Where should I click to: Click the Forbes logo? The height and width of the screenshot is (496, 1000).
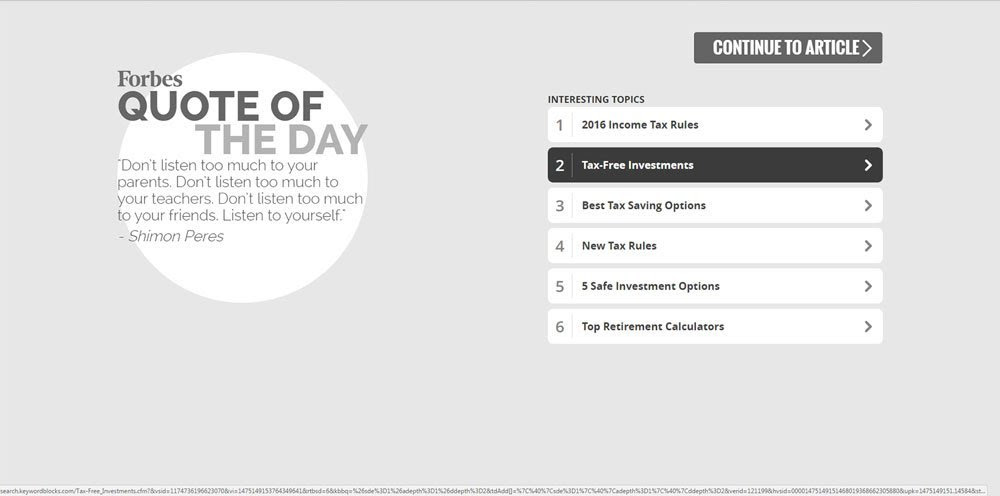point(150,79)
